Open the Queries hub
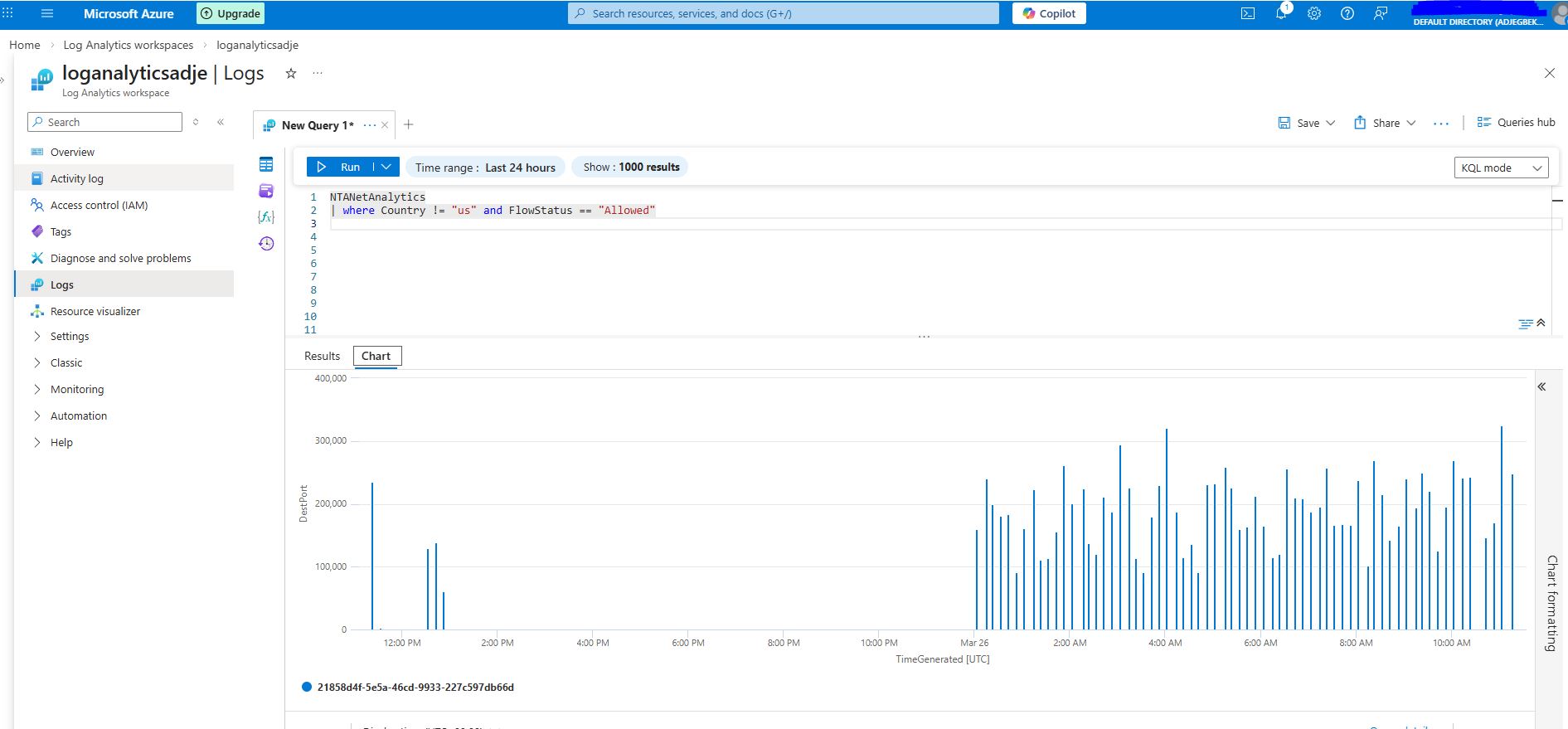Viewport: 1568px width, 729px height. (1517, 122)
